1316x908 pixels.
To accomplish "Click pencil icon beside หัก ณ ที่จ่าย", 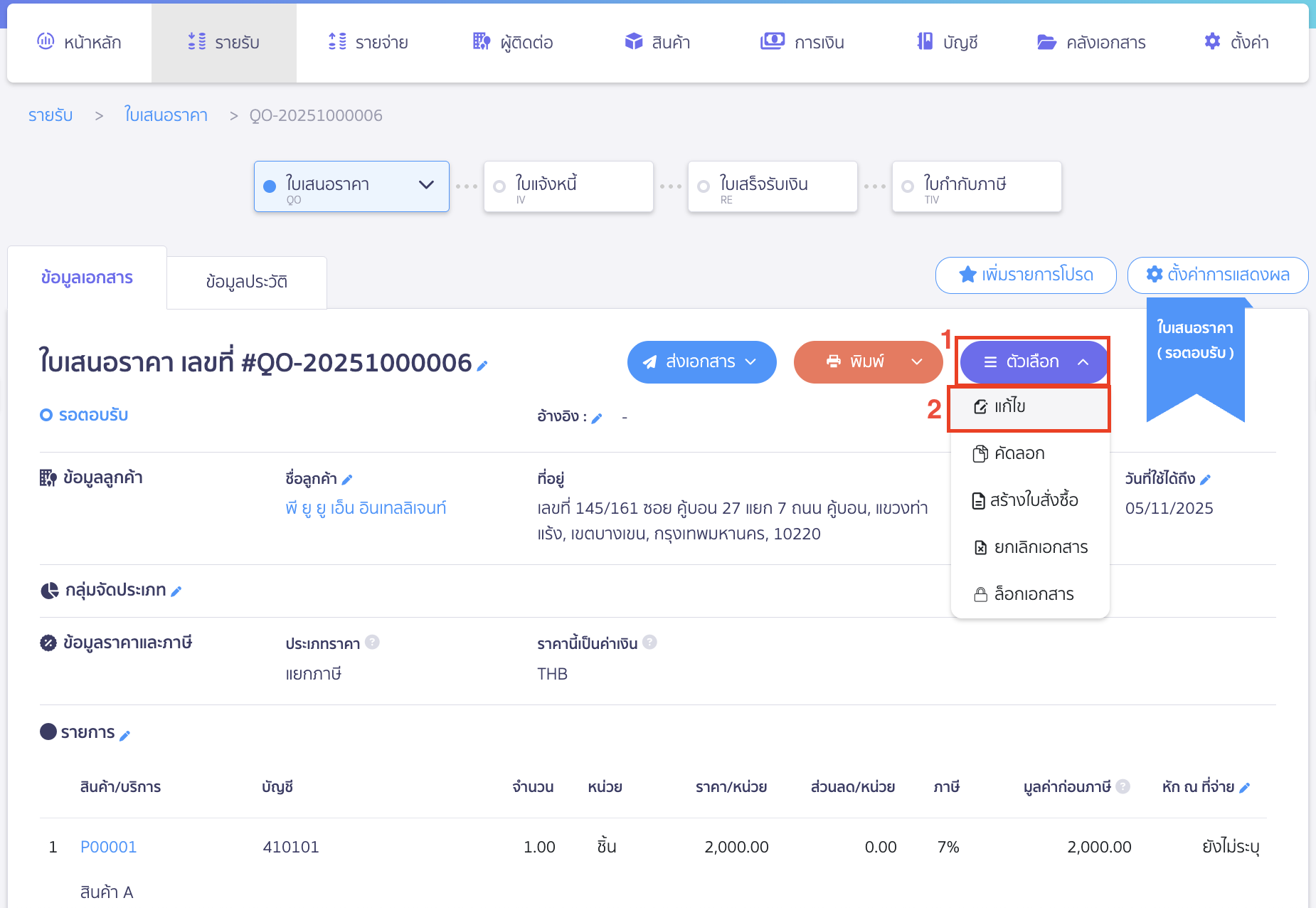I will tap(1244, 788).
